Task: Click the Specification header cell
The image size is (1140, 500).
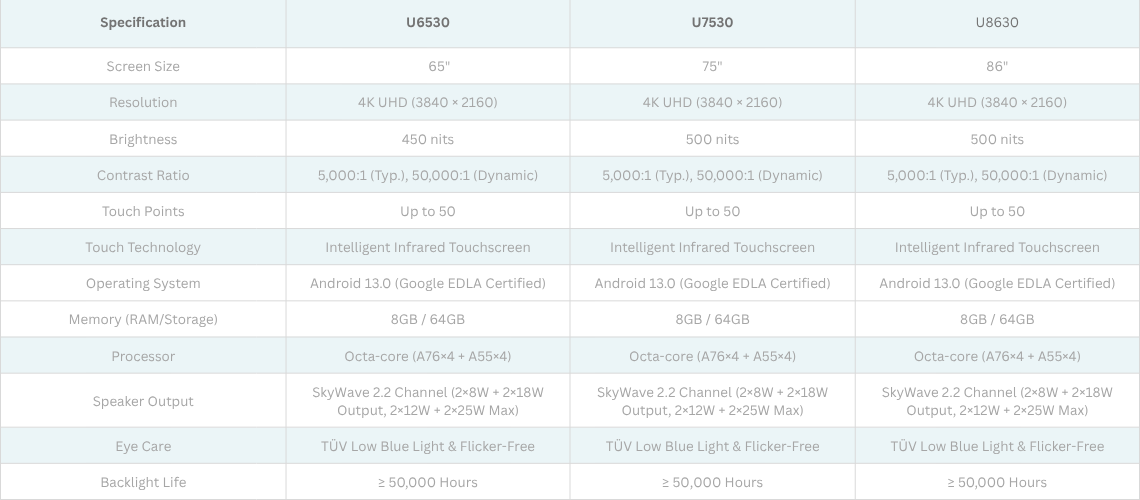Action: 143,22
